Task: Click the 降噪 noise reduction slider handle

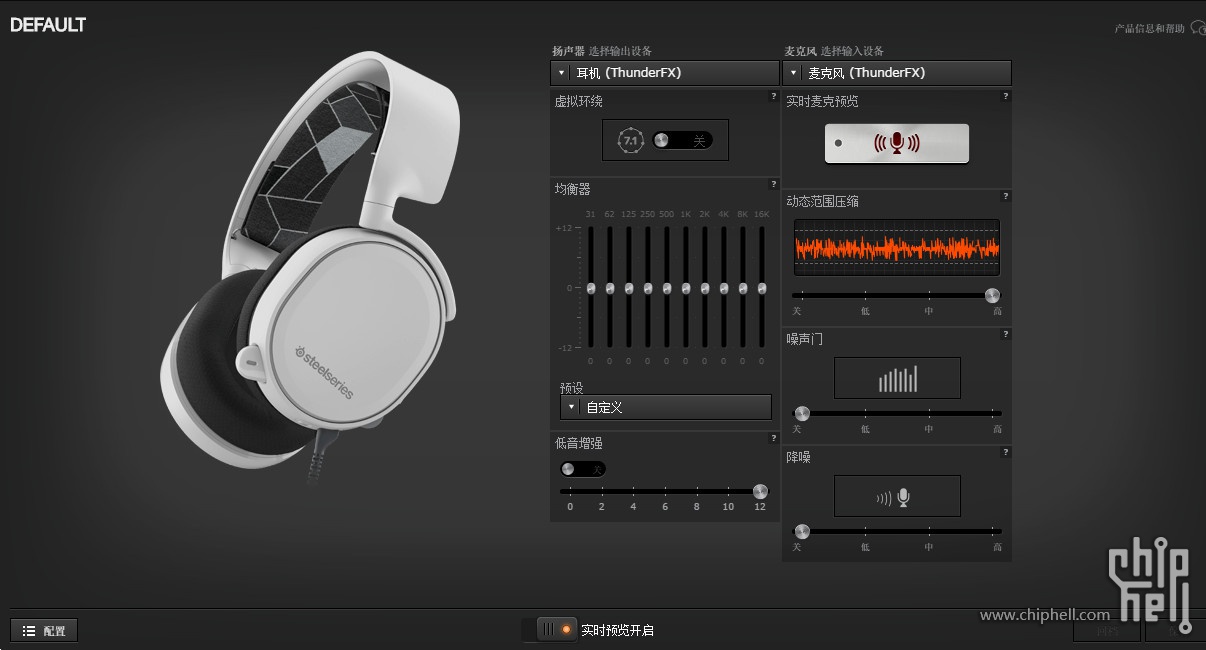Action: 801,531
